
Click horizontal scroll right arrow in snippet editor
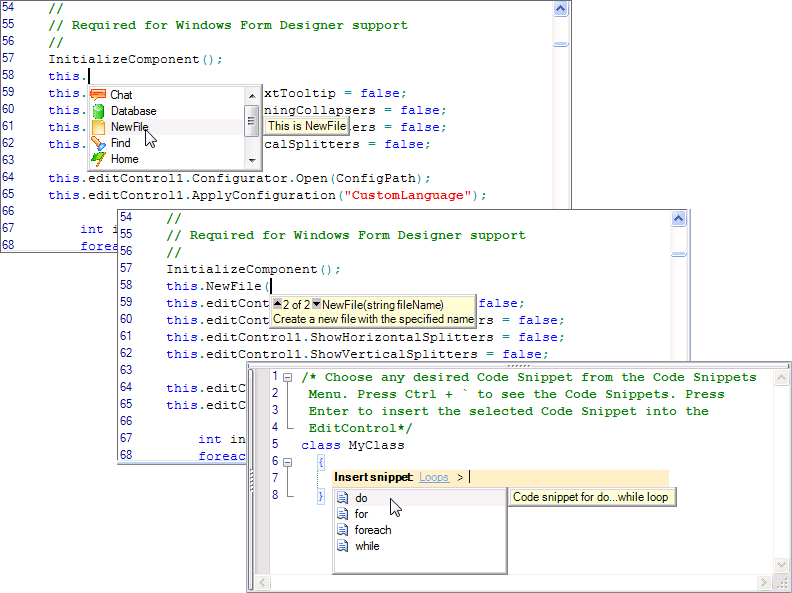click(764, 583)
